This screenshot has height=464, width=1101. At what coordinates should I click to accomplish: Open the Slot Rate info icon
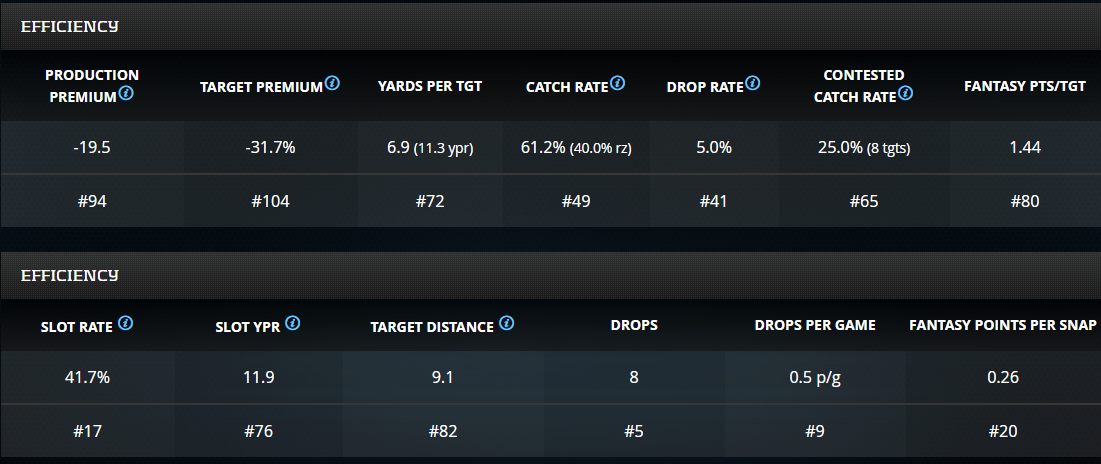click(126, 324)
